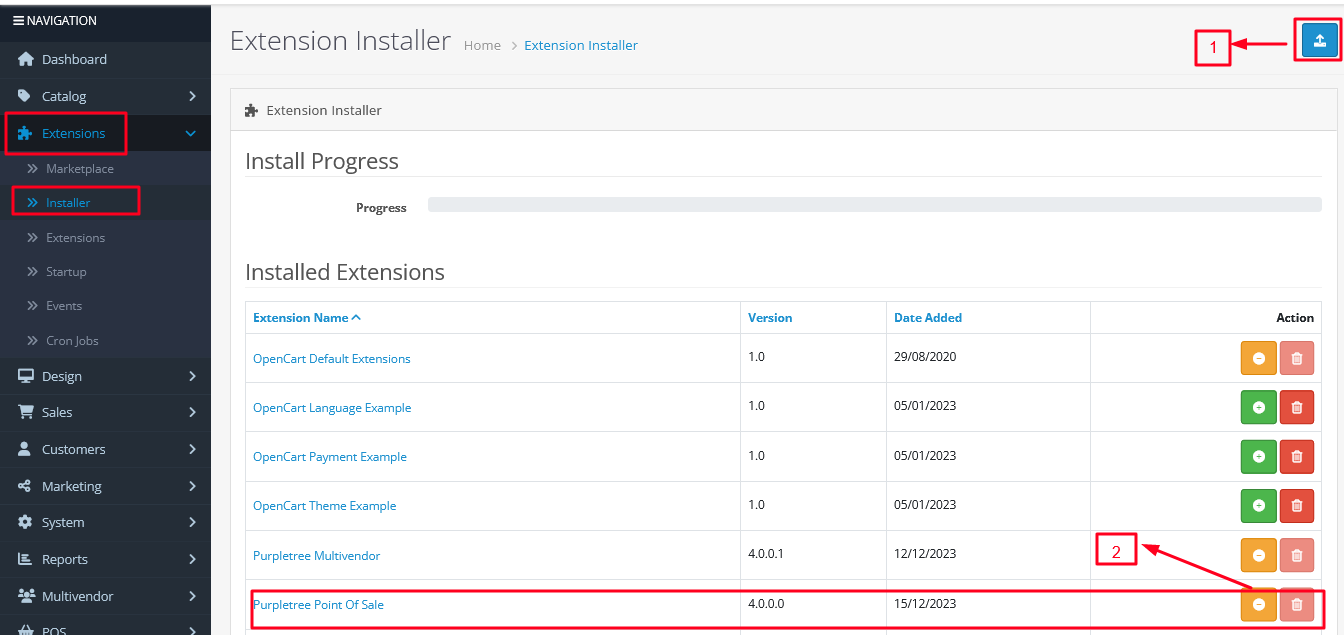Viewport: 1344px width, 635px height.
Task: Expand the Catalog menu chevron
Action: [192, 96]
